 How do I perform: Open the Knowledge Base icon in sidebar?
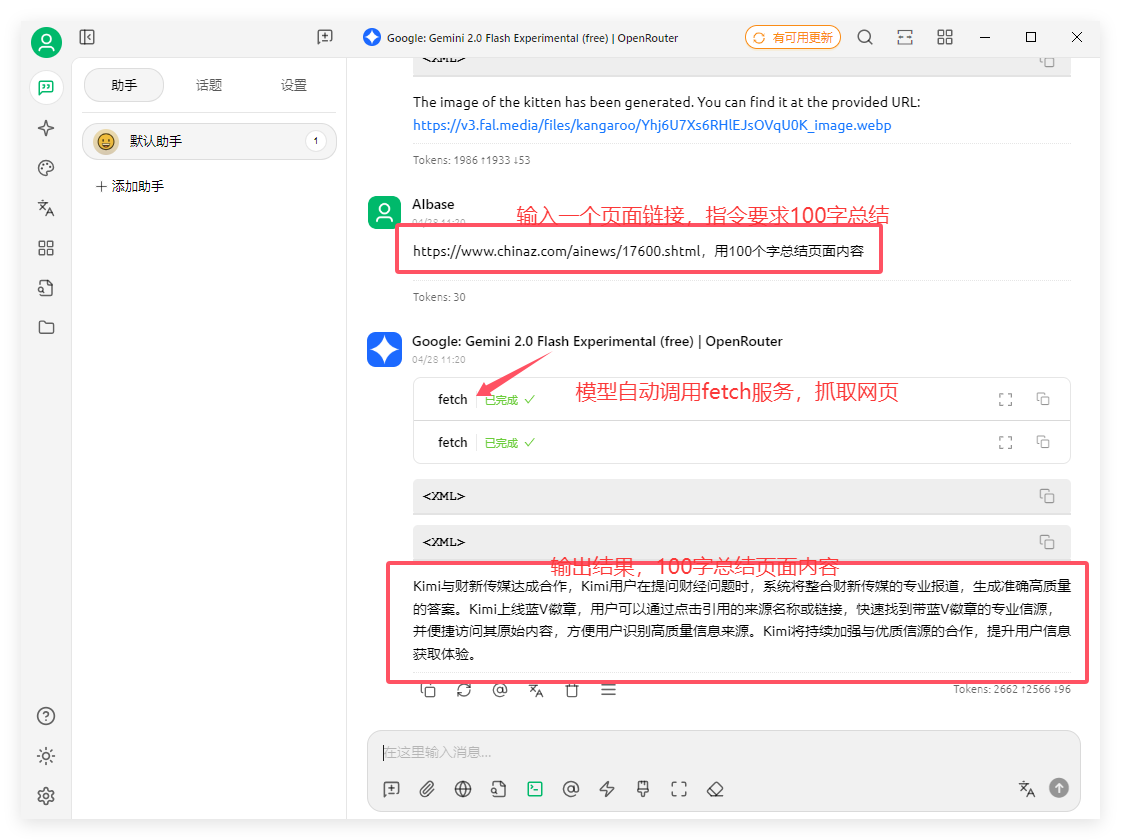46,288
